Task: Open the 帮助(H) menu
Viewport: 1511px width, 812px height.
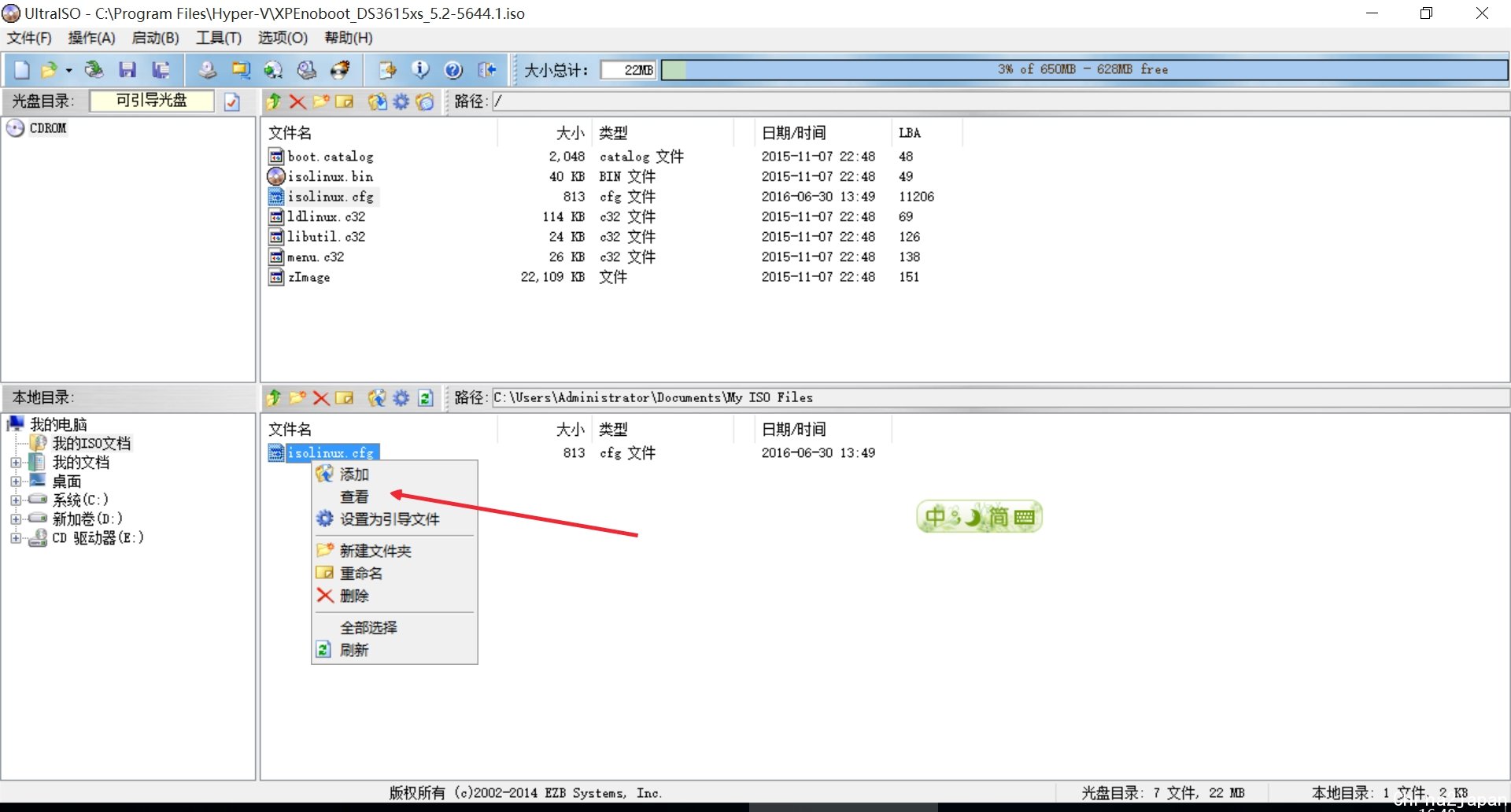Action: 349,38
